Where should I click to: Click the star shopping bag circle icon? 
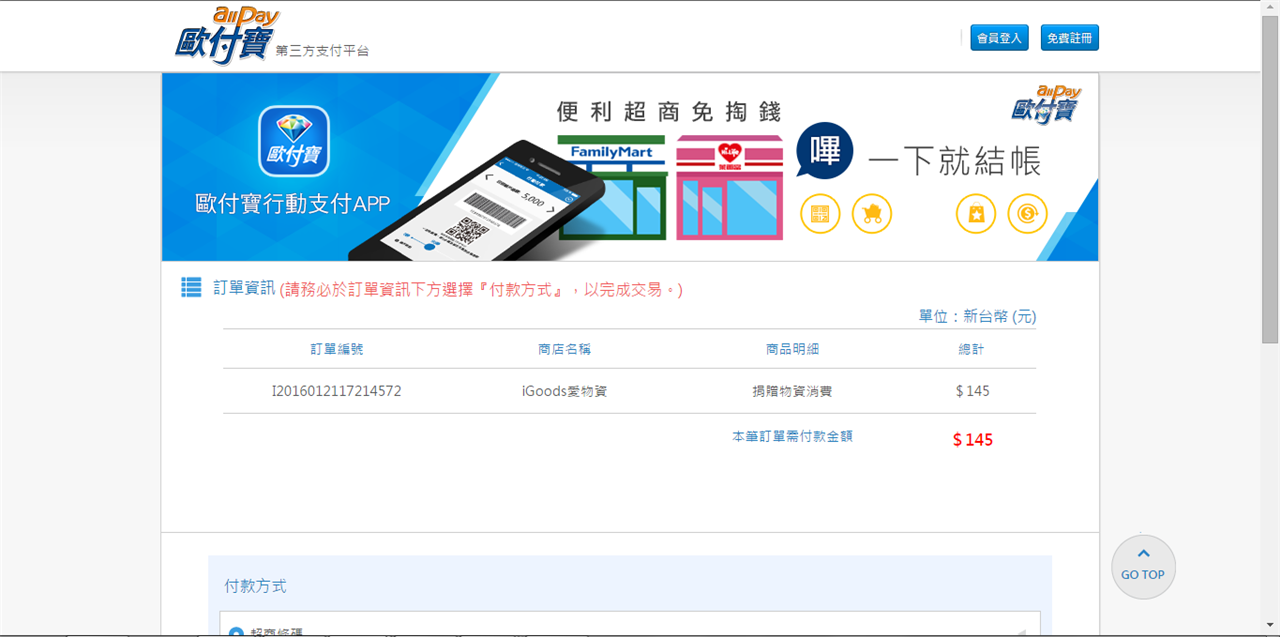976,214
